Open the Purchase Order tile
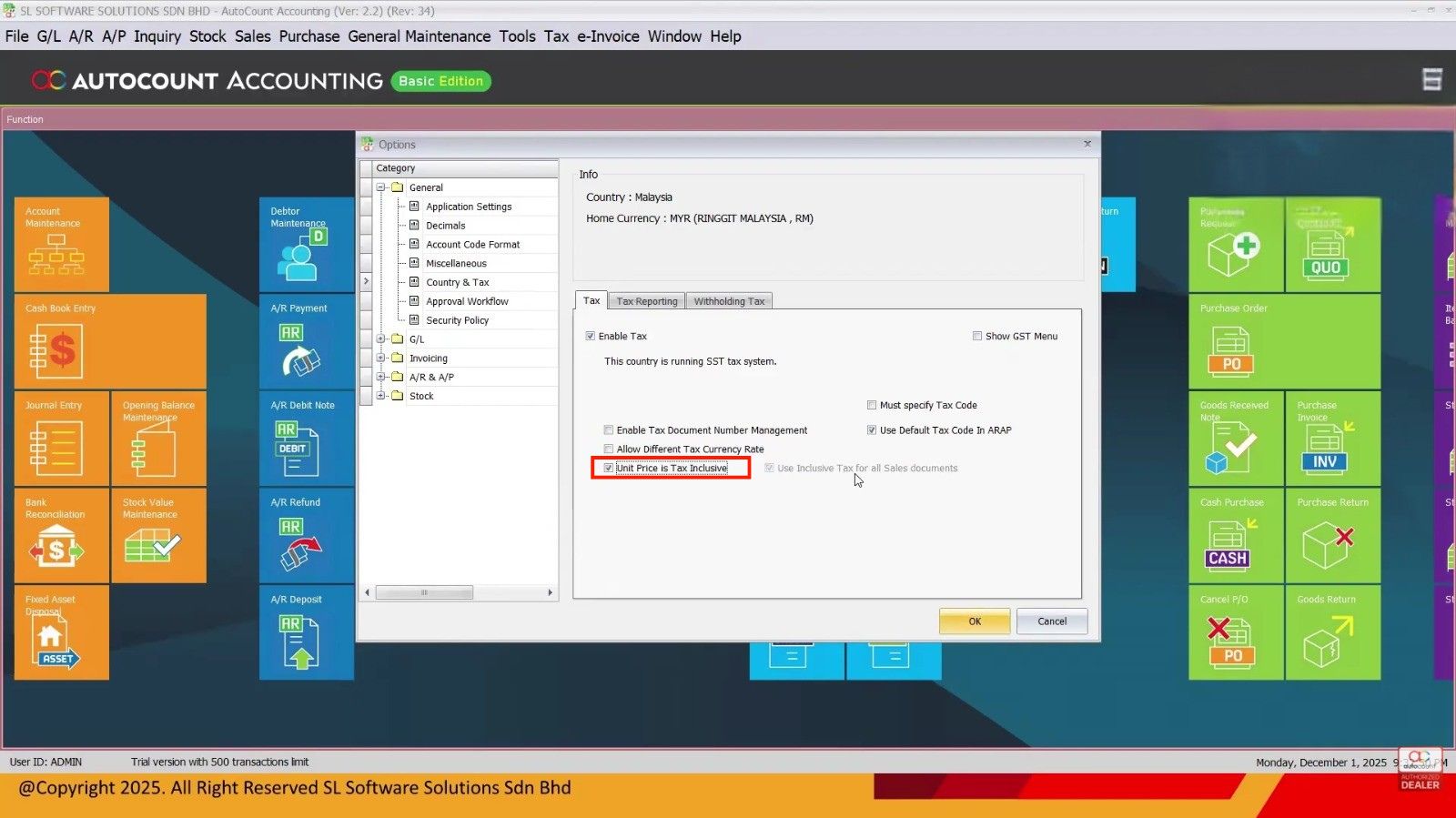Screen dimensions: 1456x818 [1285, 341]
